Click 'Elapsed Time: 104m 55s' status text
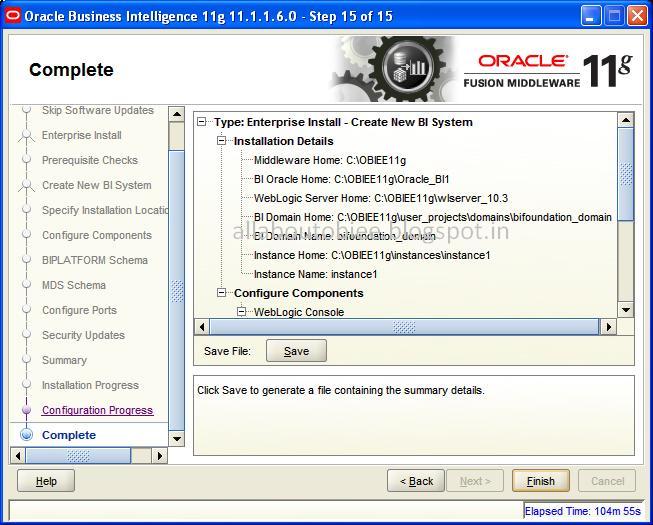 click(582, 511)
